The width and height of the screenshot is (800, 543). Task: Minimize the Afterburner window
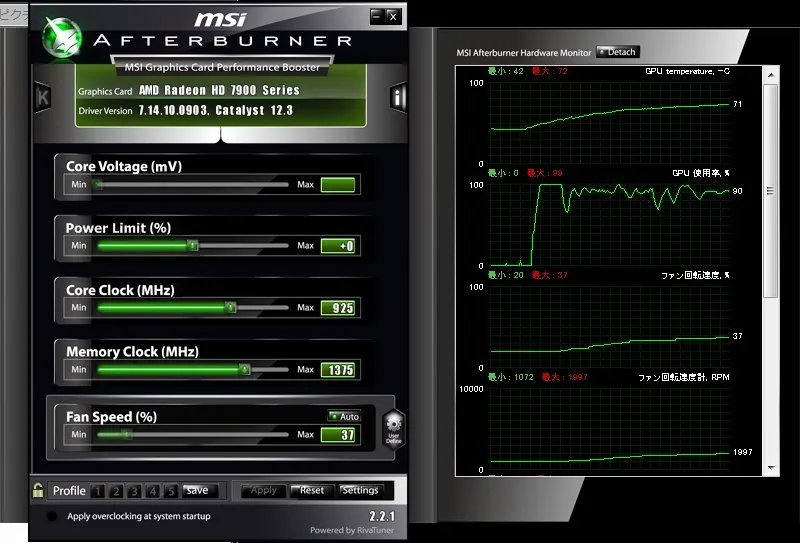(377, 17)
